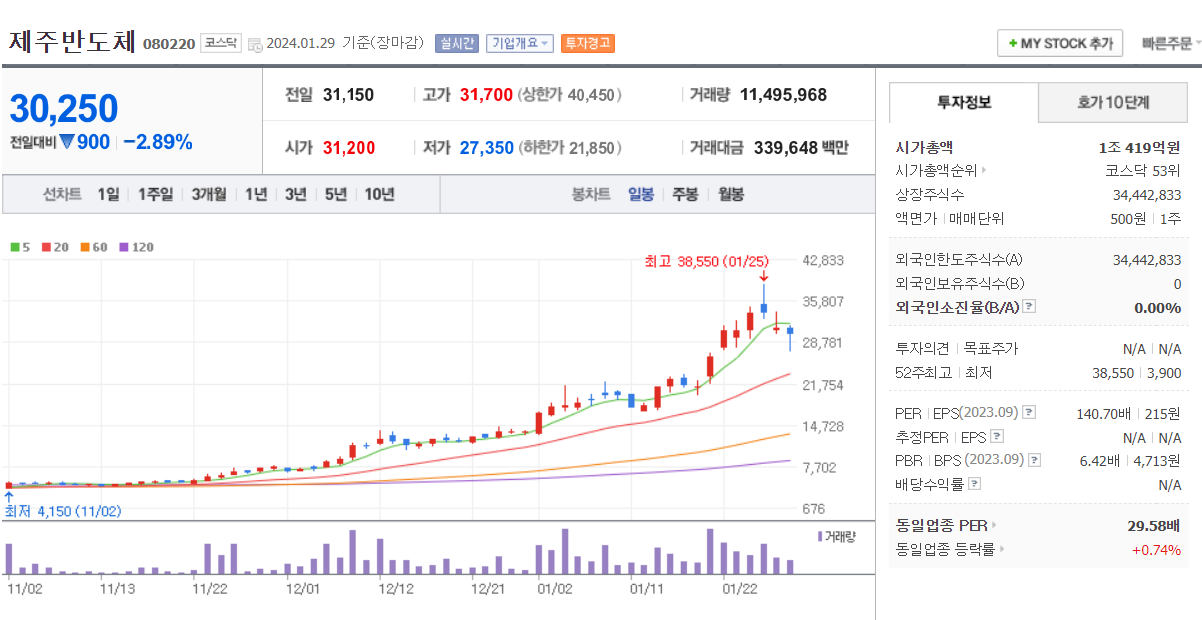Select the 10년 line chart period
Screen dimensions: 1202x620
[379, 194]
